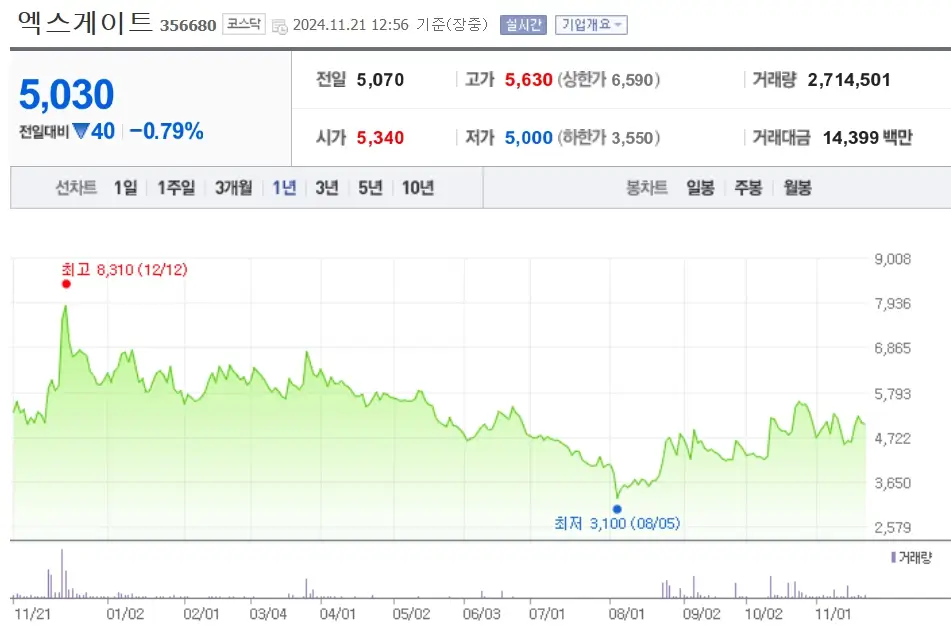Click the 거래량 value 2,714,501

(x=849, y=79)
